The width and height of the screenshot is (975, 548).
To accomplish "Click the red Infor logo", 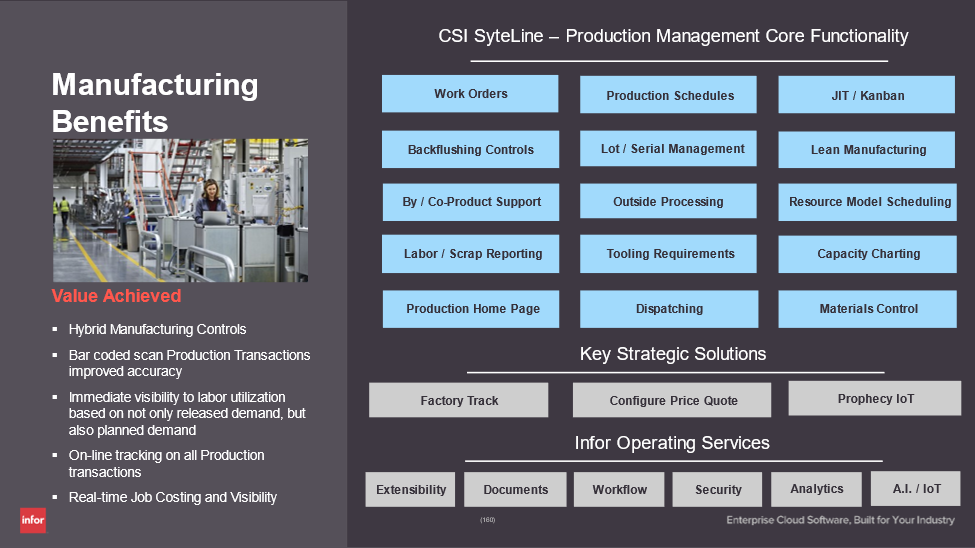I will point(33,520).
